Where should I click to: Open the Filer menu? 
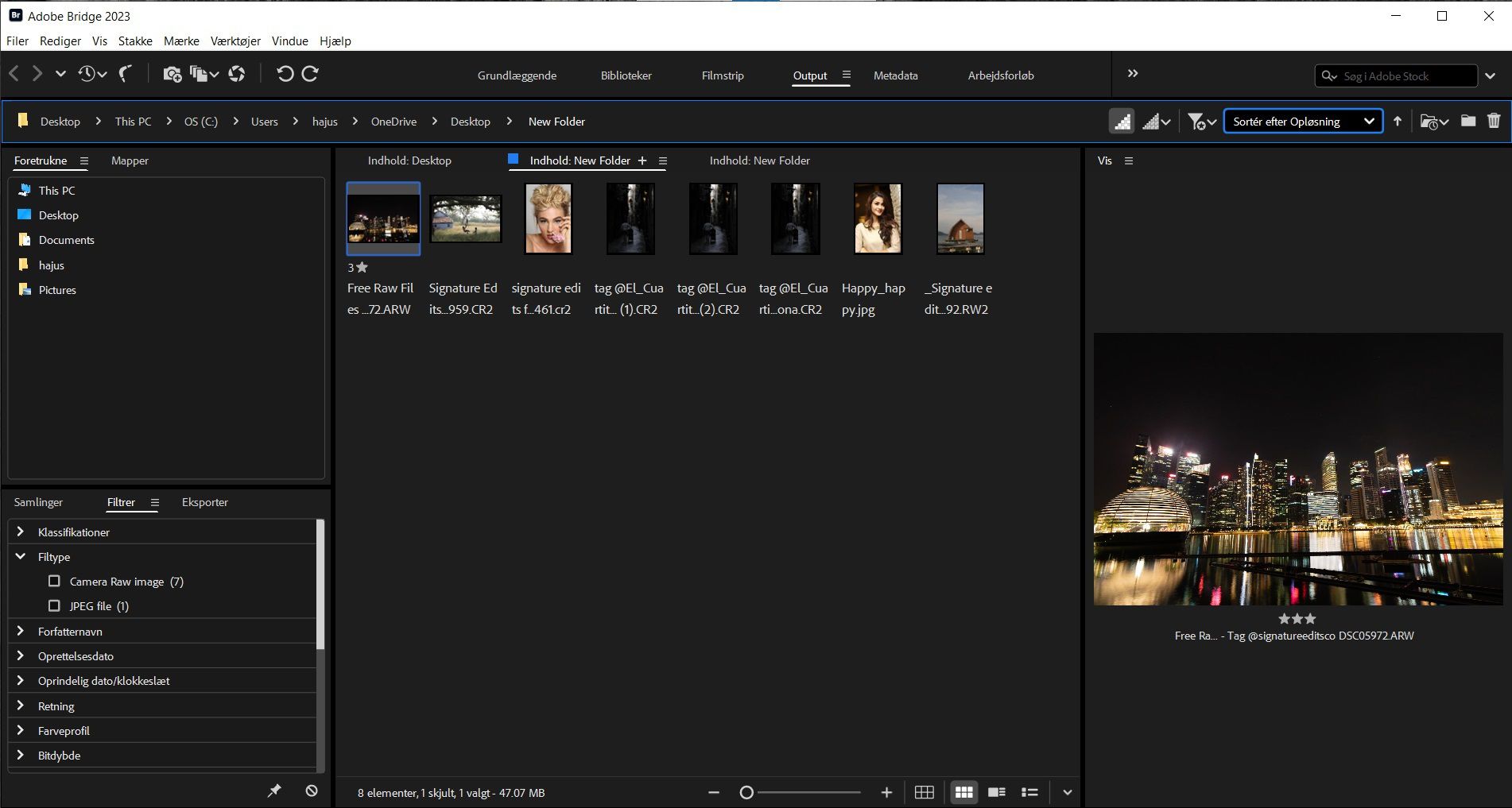point(17,41)
